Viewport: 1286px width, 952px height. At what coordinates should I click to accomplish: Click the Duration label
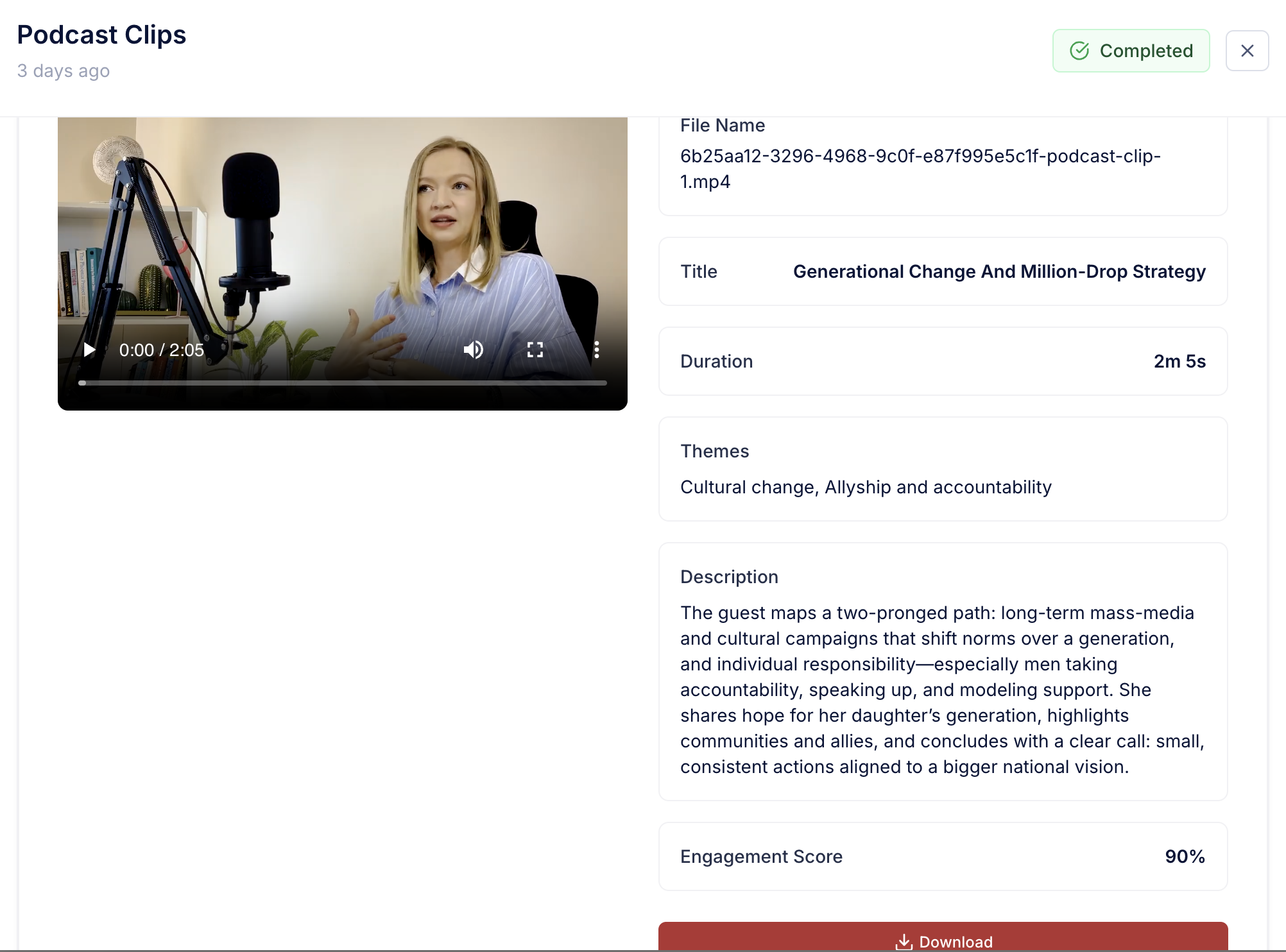coord(716,361)
